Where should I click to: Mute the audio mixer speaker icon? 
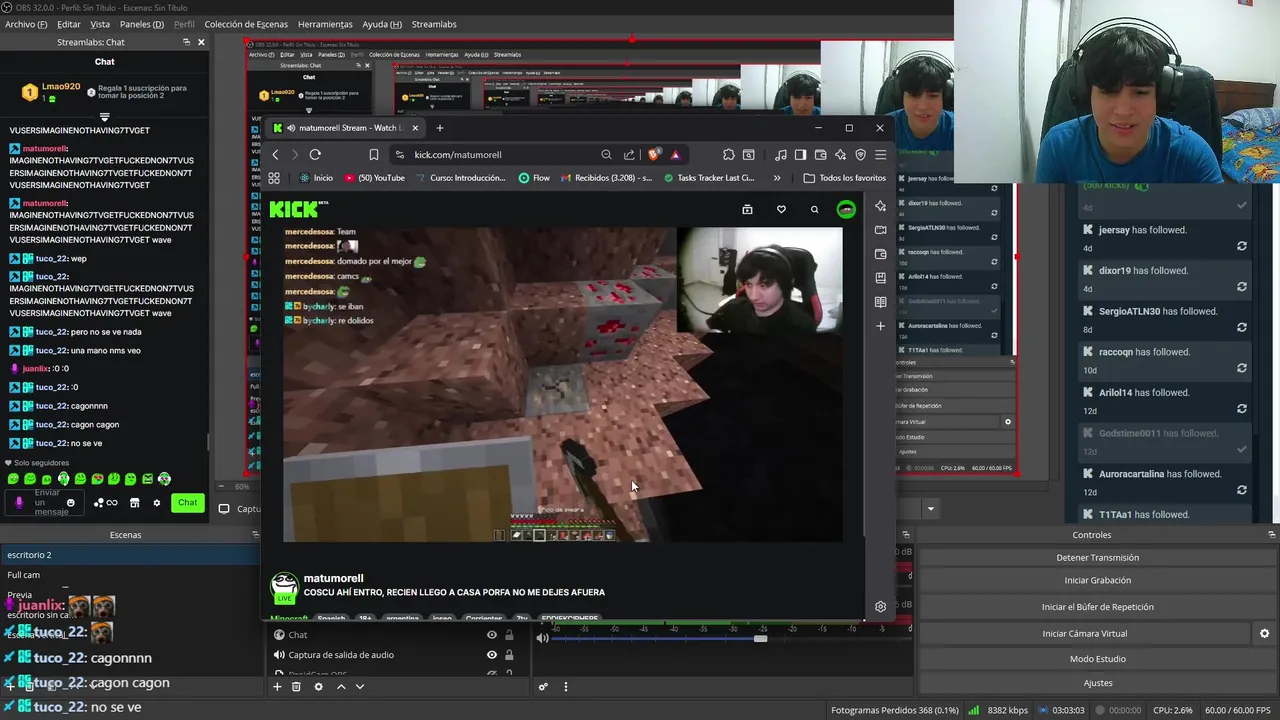[542, 638]
